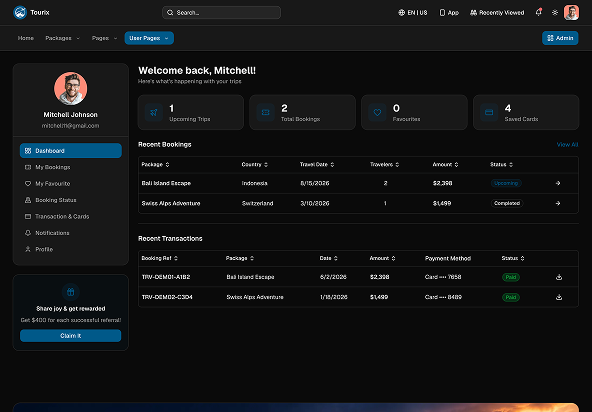
Task: Toggle the light/dark theme sun icon
Action: 555,12
